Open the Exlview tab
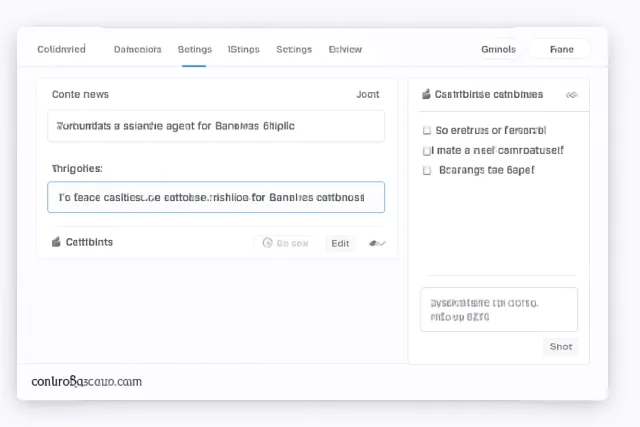The height and width of the screenshot is (427, 640). point(345,49)
